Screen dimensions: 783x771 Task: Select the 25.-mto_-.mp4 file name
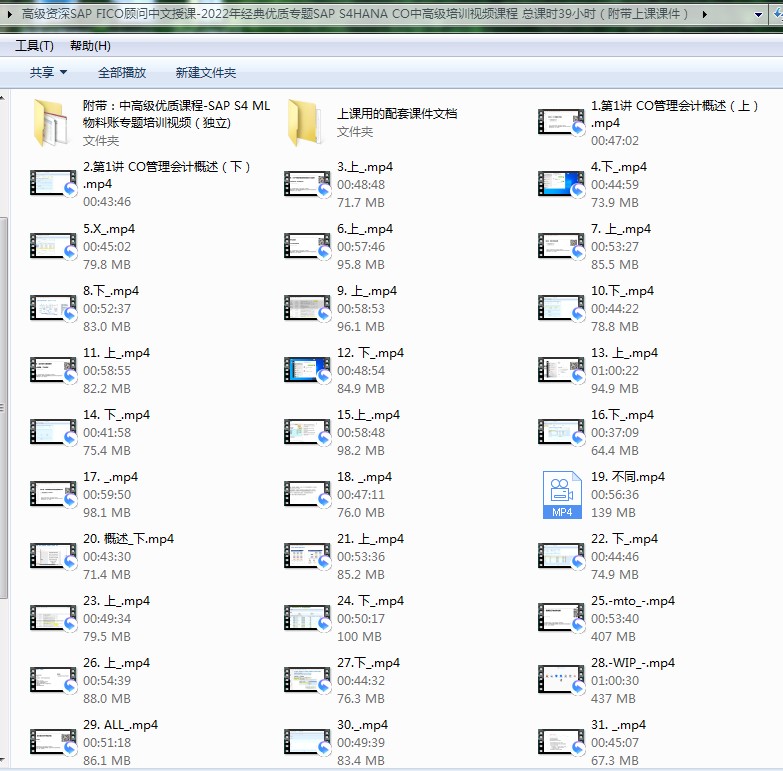632,601
